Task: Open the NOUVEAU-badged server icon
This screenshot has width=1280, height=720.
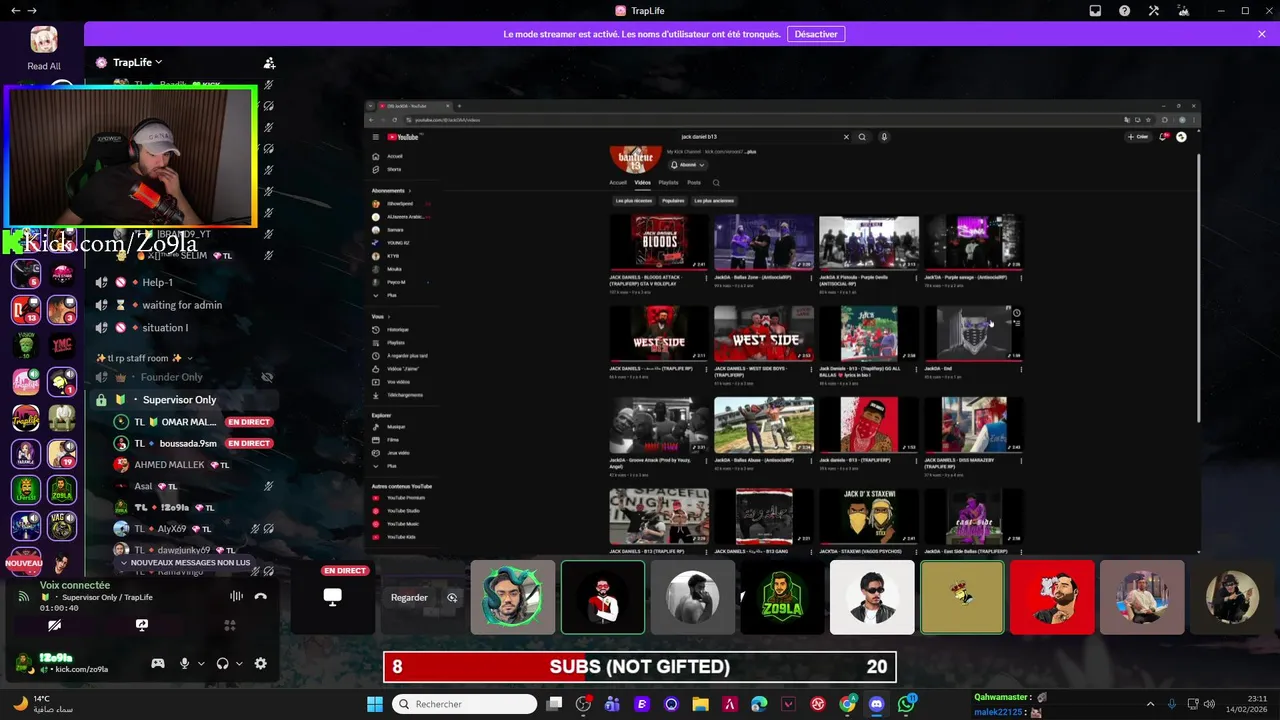Action: [24, 562]
